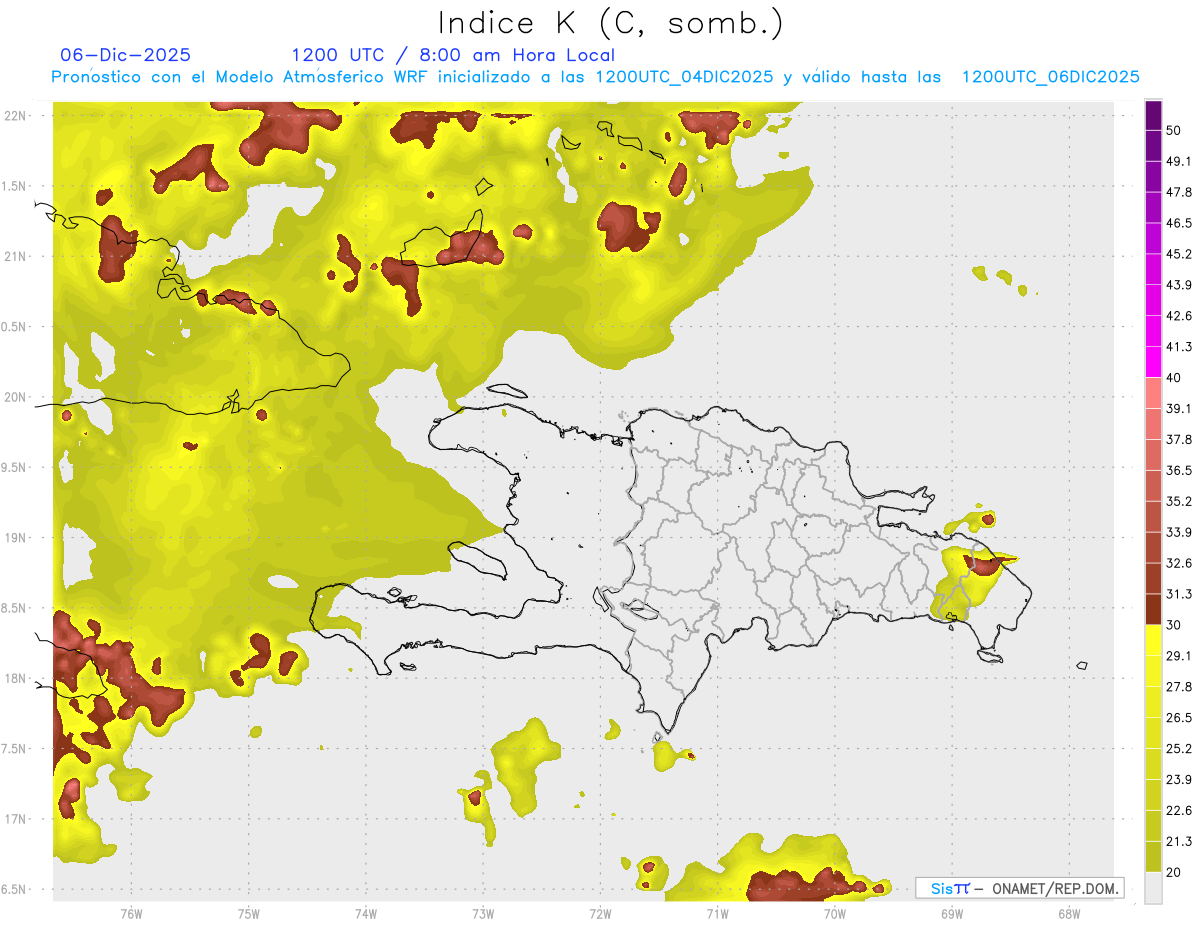Click the "19N" latitude label

click(17, 538)
